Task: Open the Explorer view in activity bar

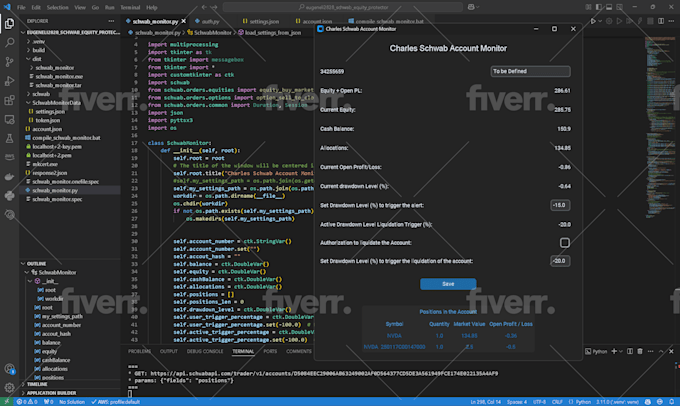Action: pyautogui.click(x=9, y=23)
